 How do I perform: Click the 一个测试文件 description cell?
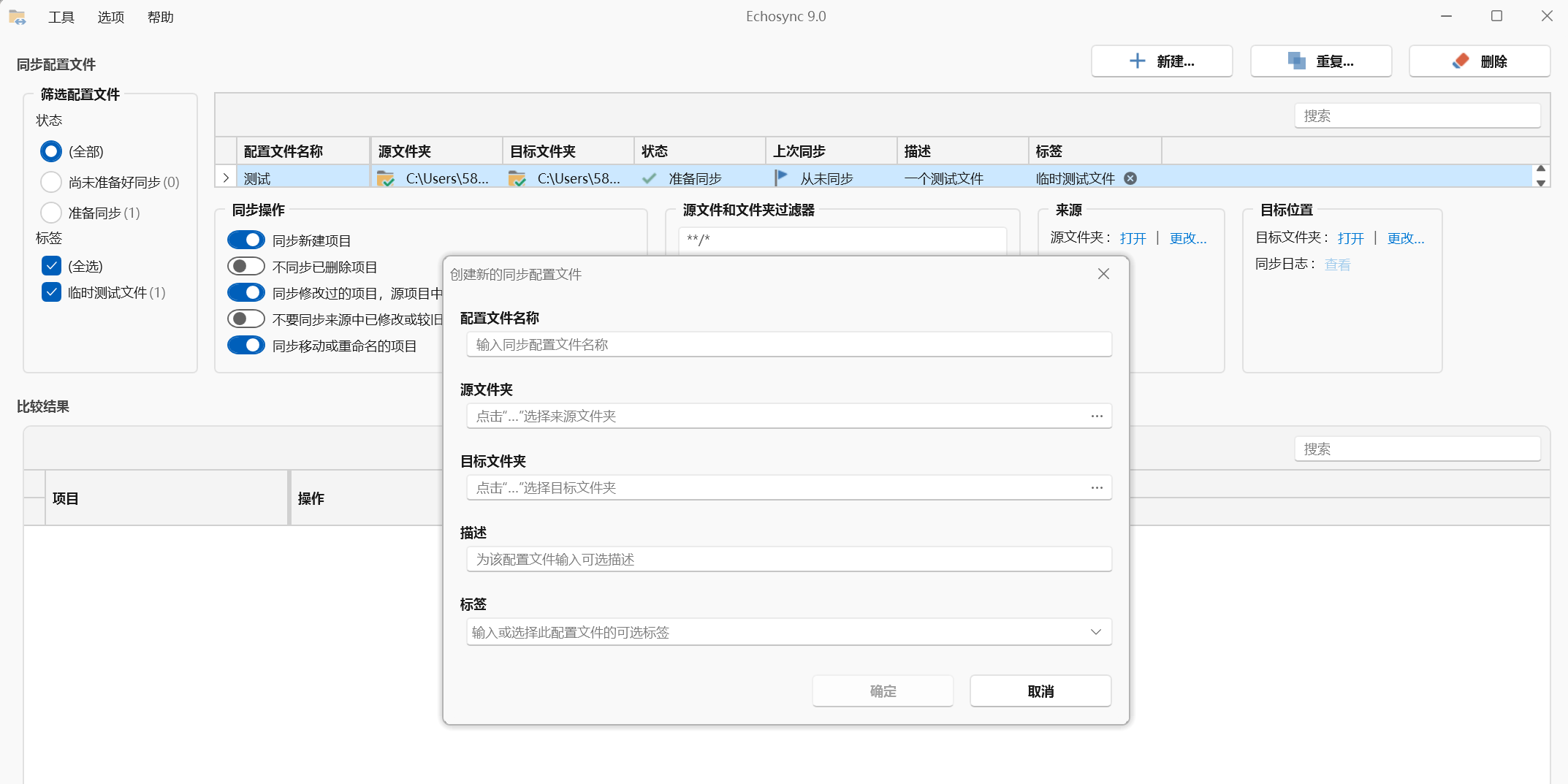pos(963,178)
